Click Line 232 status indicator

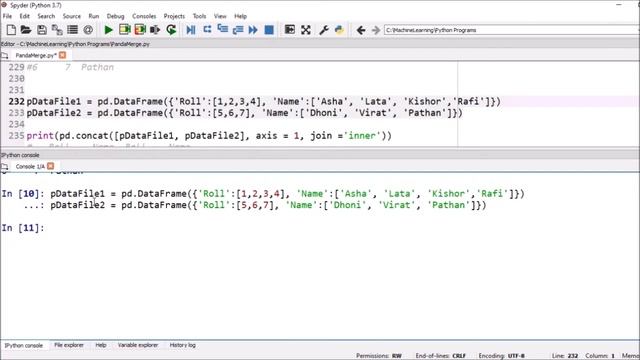click(565, 356)
